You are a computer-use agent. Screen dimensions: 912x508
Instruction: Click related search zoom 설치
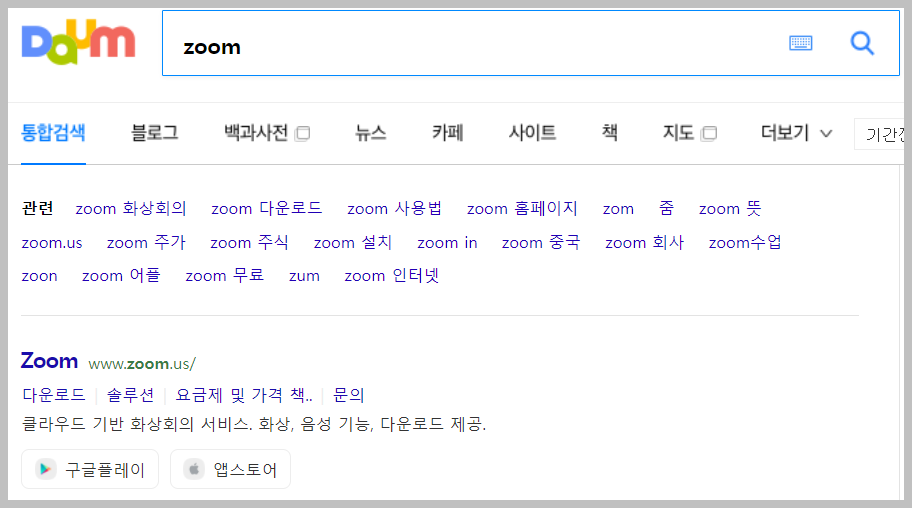[353, 242]
